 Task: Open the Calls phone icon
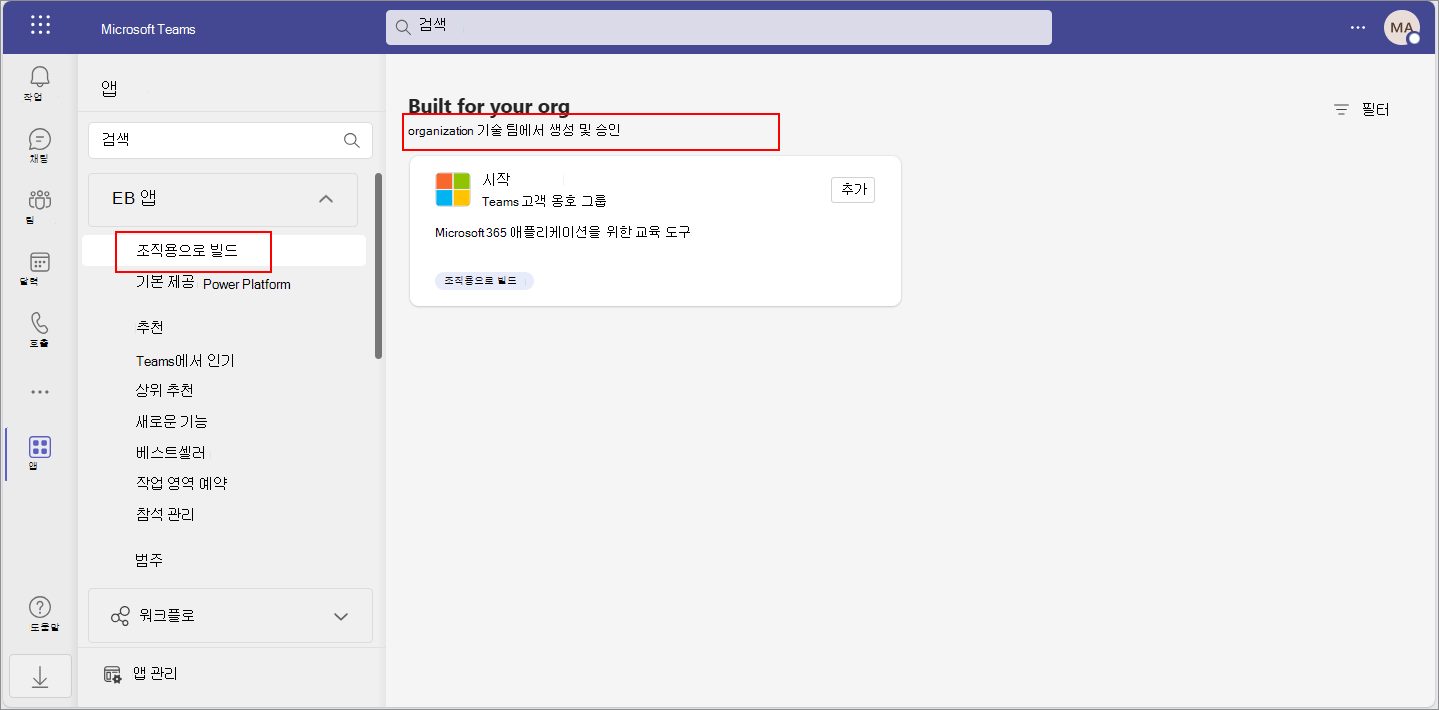[x=40, y=323]
